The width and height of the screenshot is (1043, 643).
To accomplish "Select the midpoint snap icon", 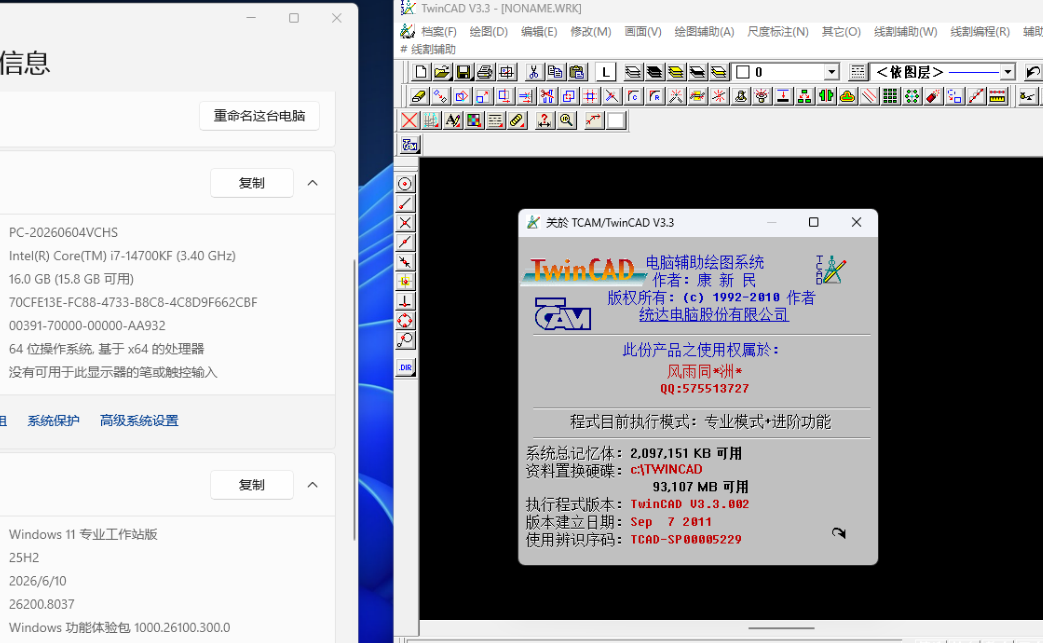I will coord(405,242).
